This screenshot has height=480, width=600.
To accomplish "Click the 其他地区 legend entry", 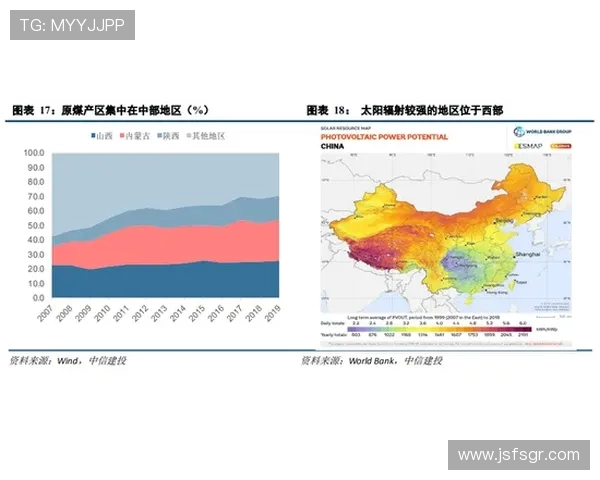I will 206,136.
